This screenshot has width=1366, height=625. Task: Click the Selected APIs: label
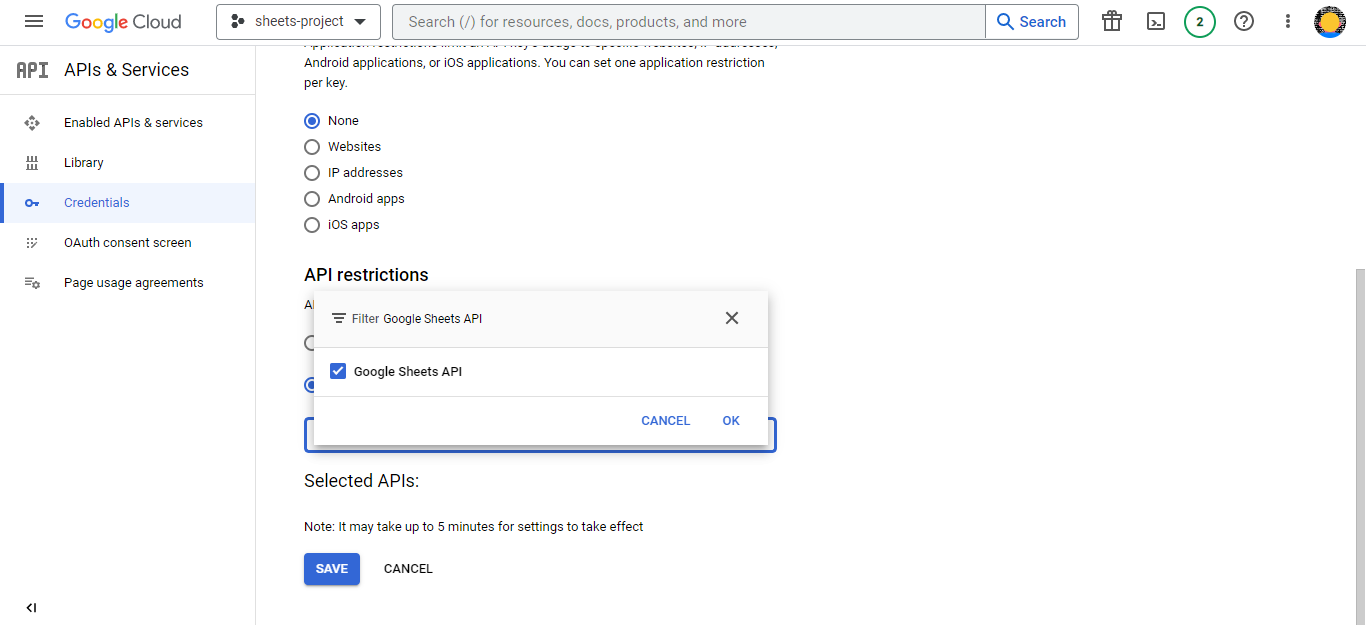point(362,481)
